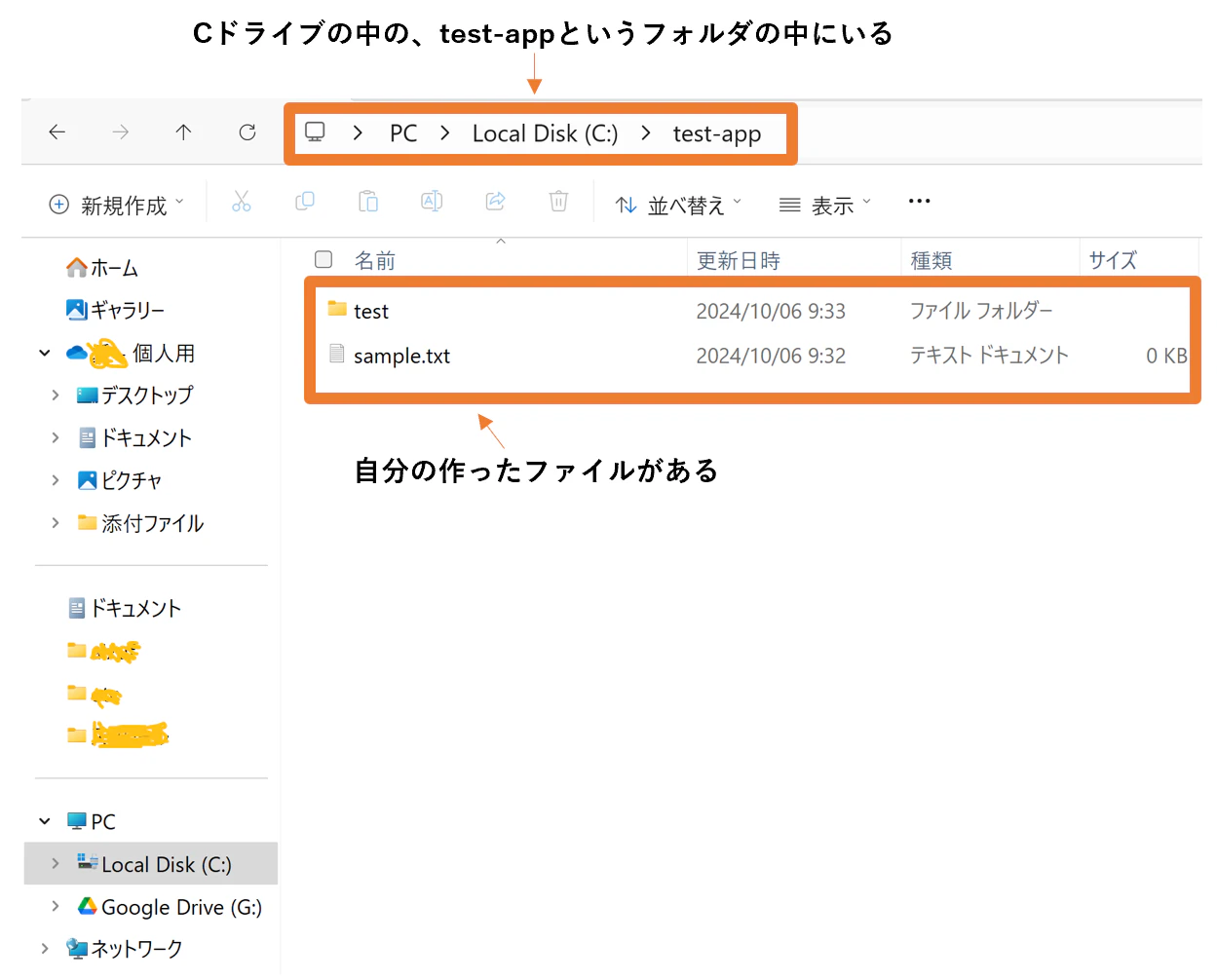
Task: Open ギャラリー in navigation pane
Action: (115, 310)
